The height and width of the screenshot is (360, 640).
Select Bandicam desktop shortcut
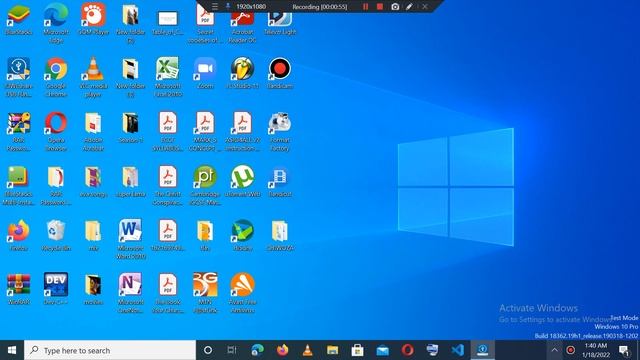point(280,73)
